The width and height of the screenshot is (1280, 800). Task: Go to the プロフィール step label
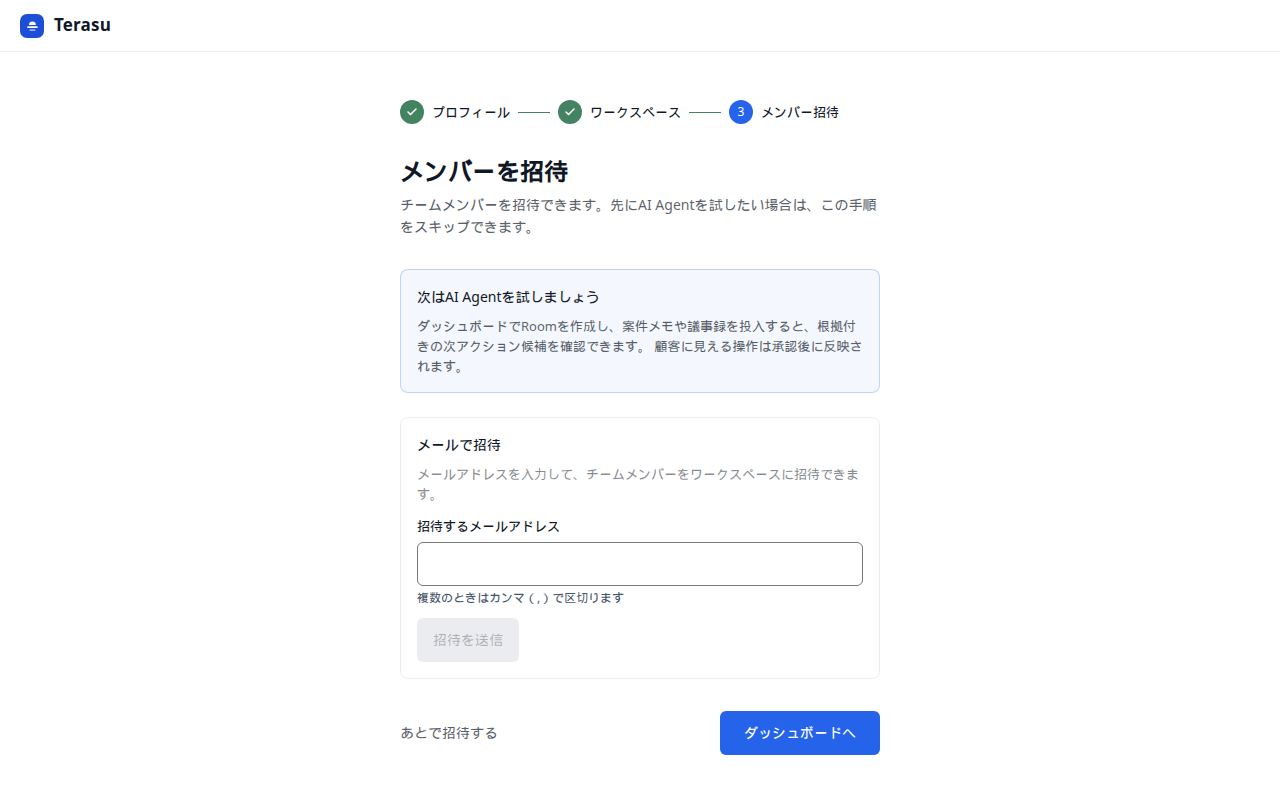pyautogui.click(x=471, y=112)
